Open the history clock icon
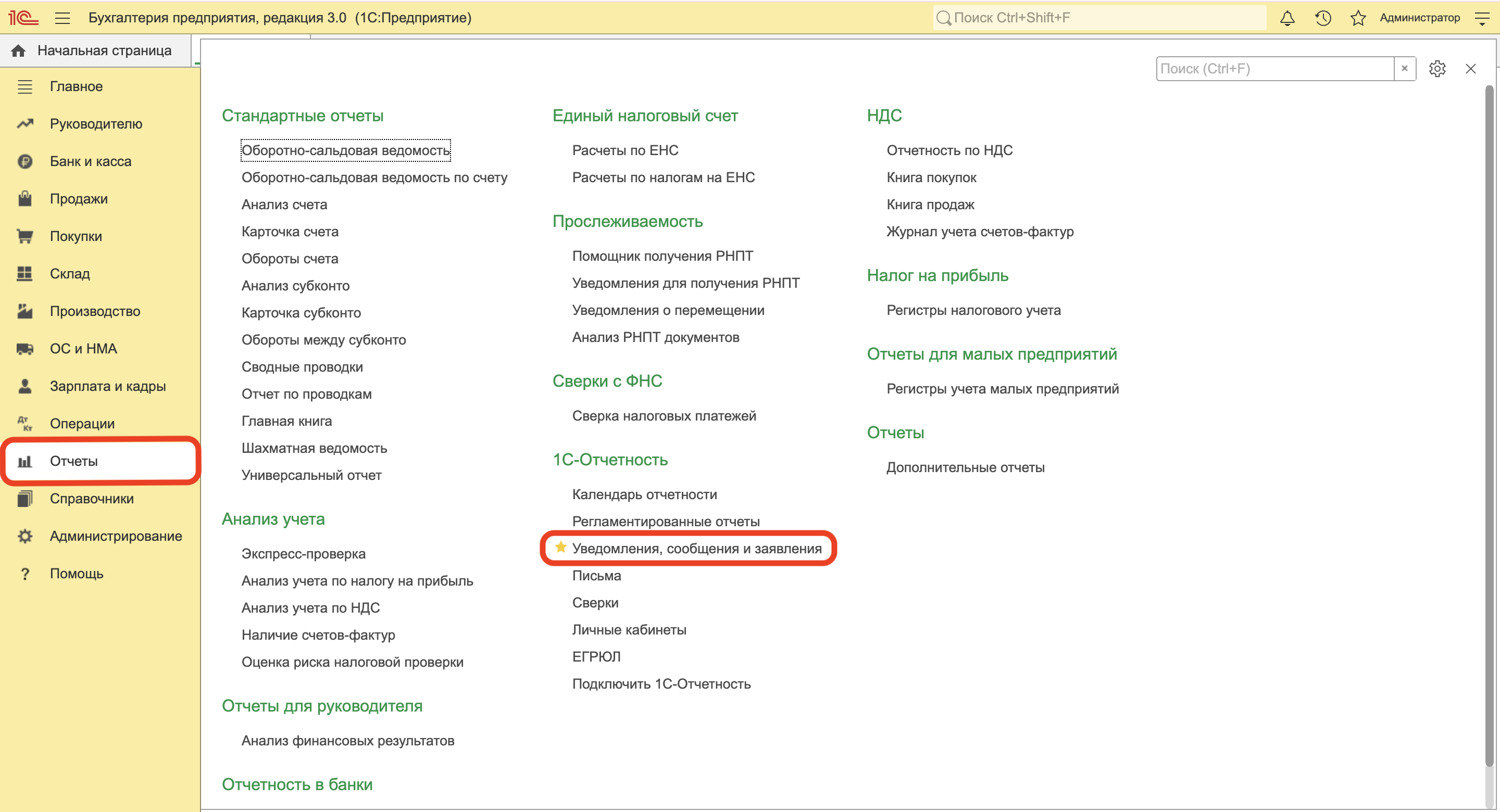The image size is (1500, 812). [x=1322, y=18]
